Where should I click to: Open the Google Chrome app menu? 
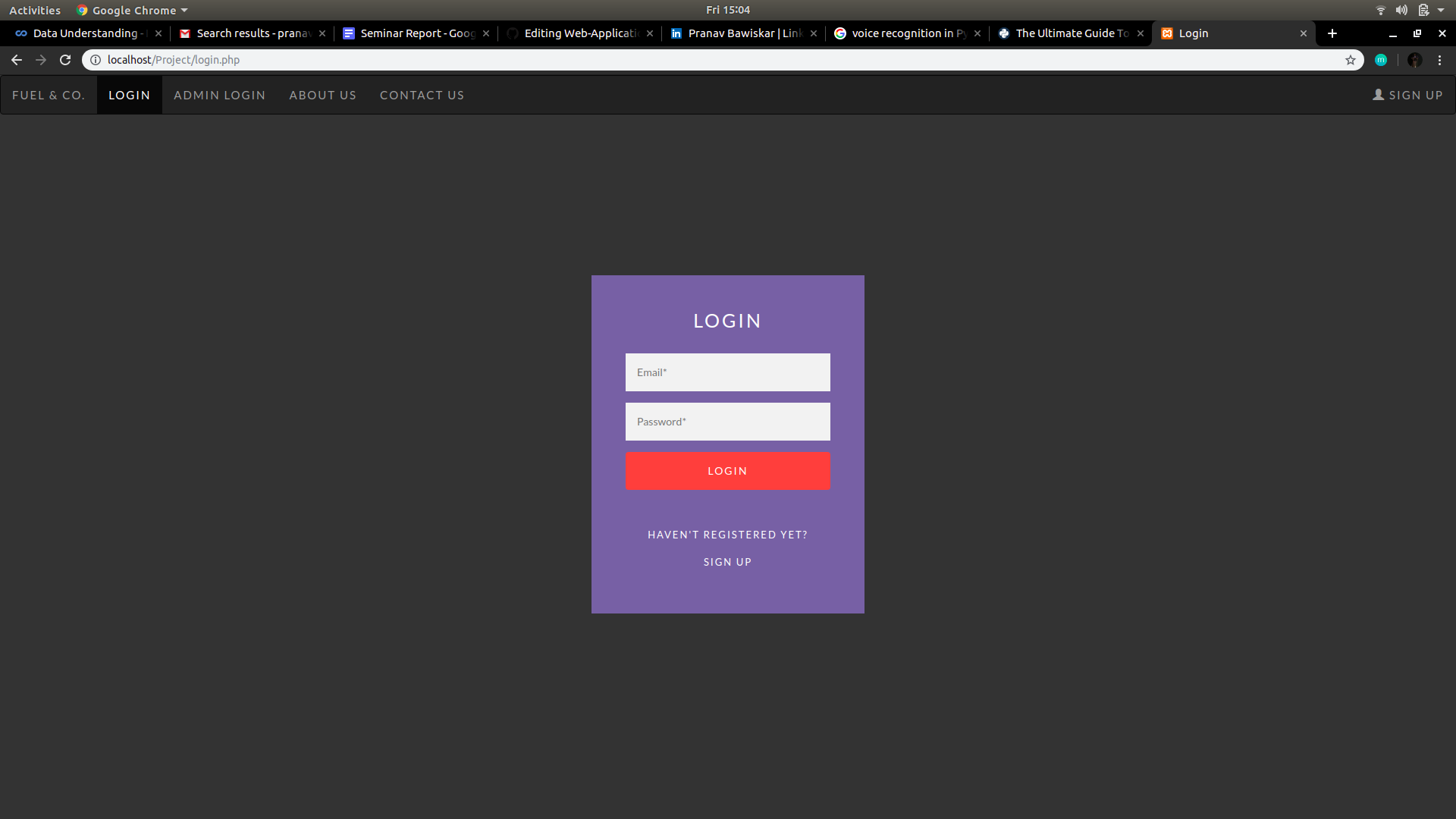point(132,10)
